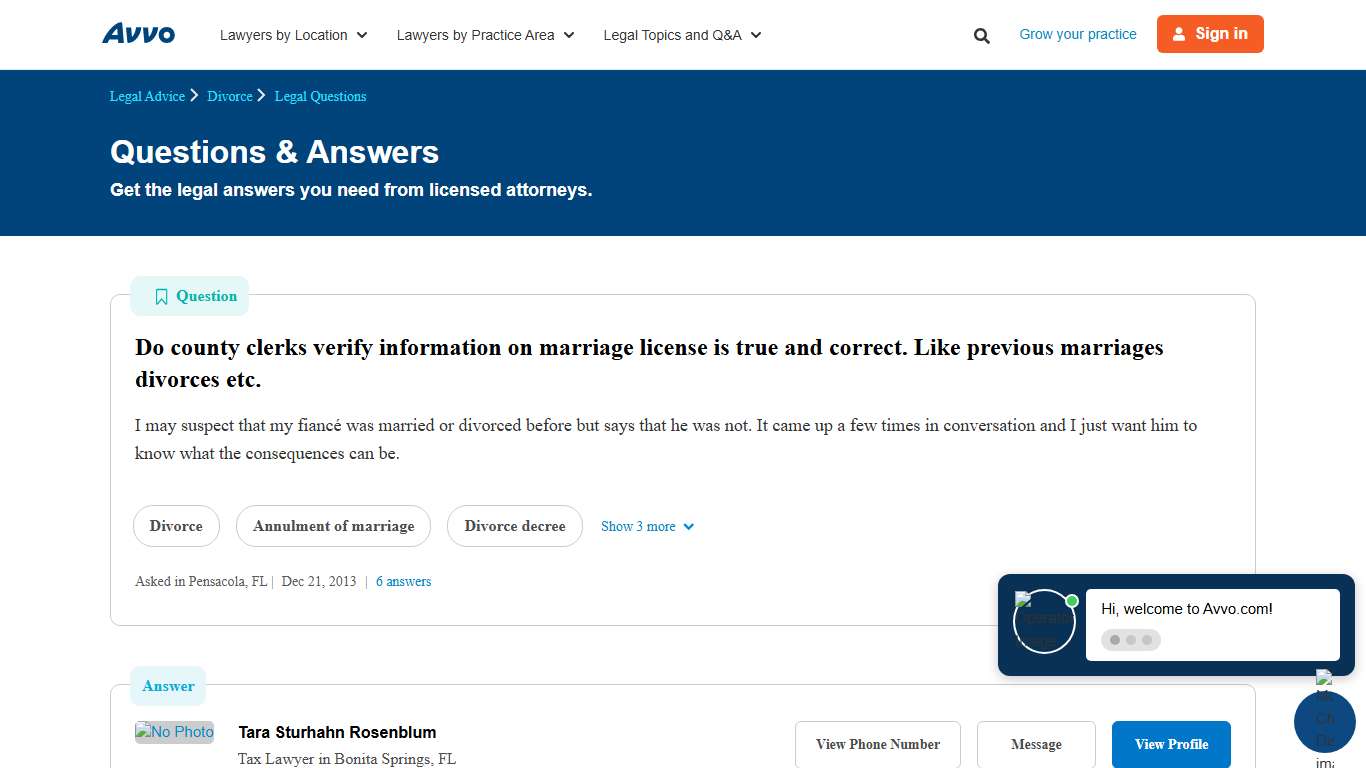Click the chat agent avatar photo
This screenshot has height=768, width=1366.
pos(1044,621)
